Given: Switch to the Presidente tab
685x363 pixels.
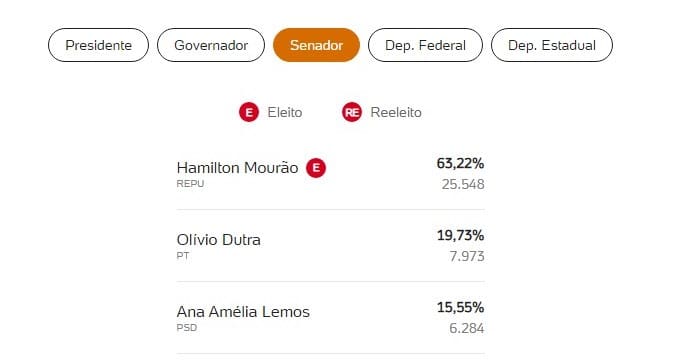Looking at the screenshot, I should 98,45.
